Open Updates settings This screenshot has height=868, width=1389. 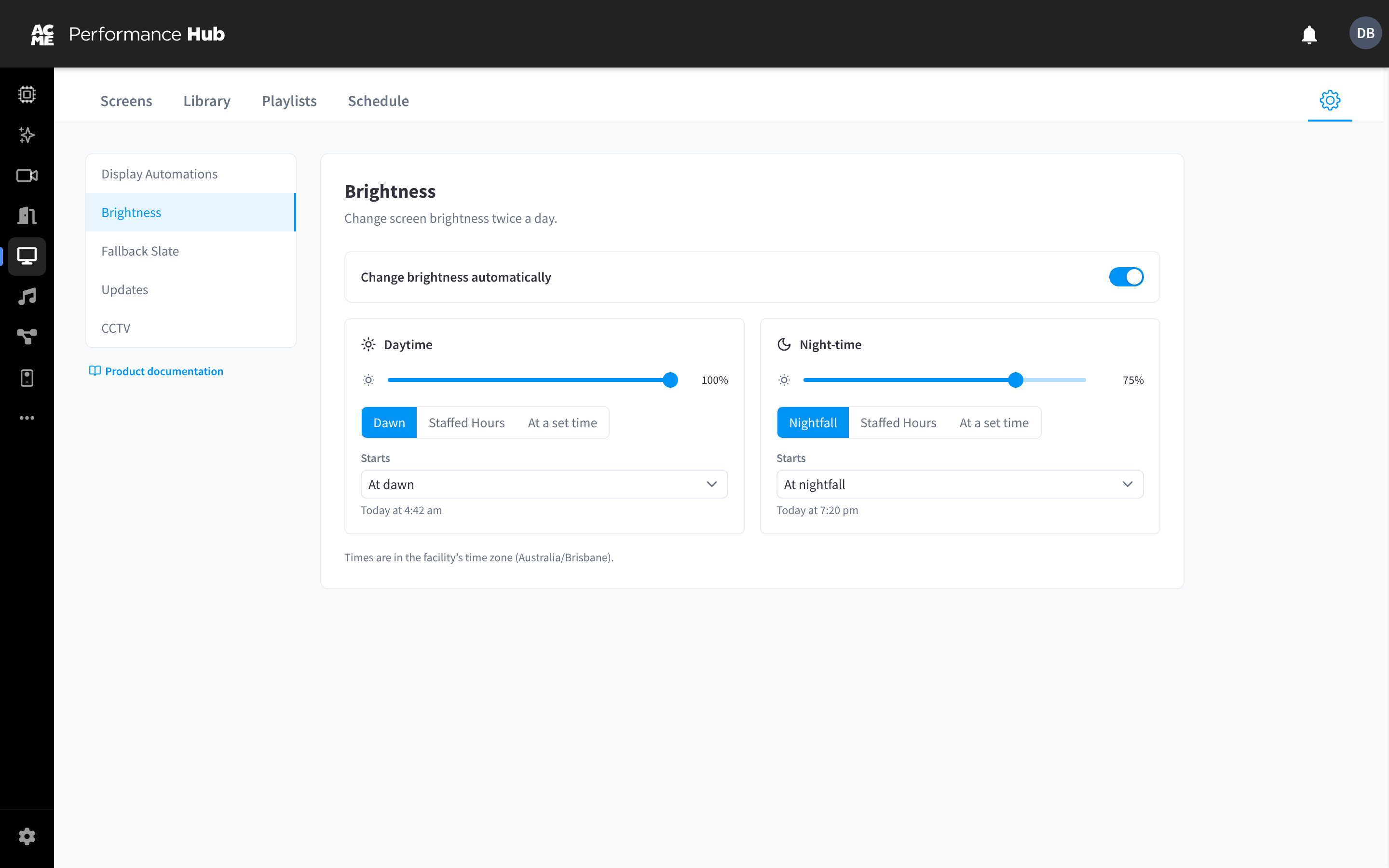tap(191, 289)
